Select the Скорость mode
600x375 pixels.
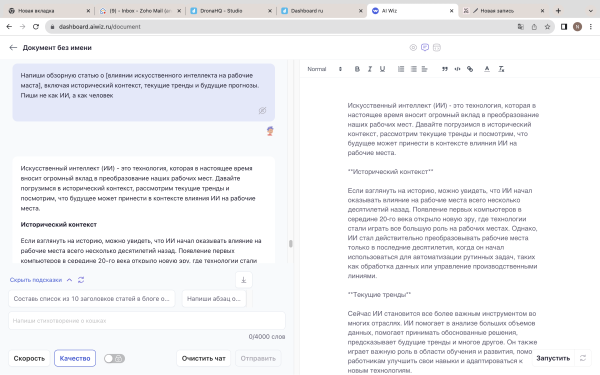[29, 358]
